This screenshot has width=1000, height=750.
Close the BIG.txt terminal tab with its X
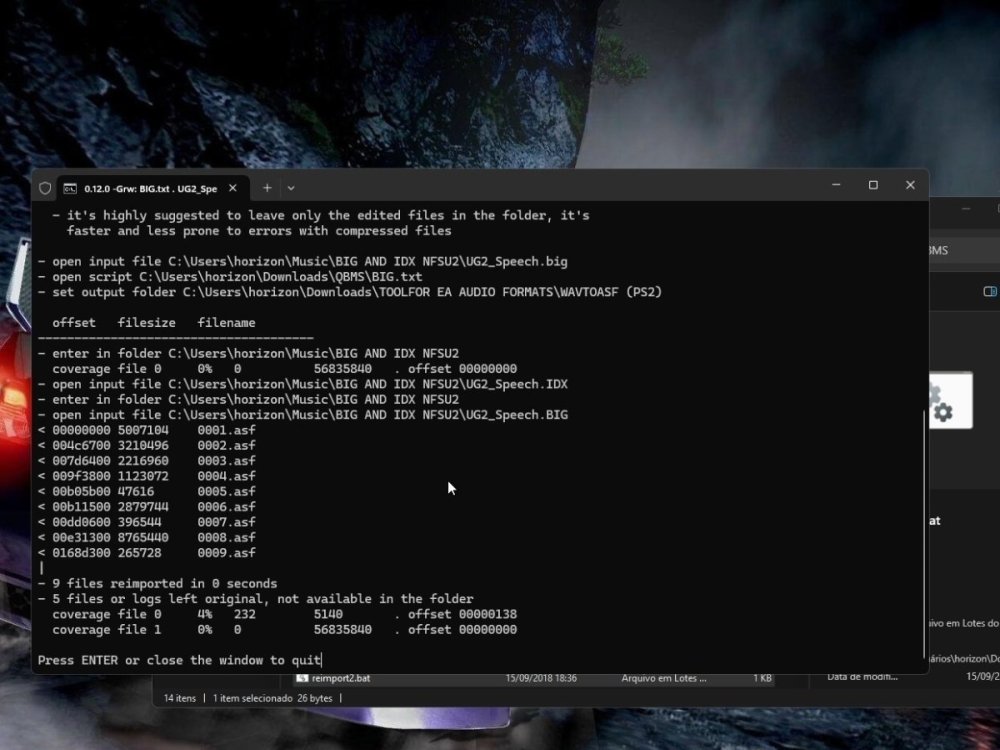(232, 187)
